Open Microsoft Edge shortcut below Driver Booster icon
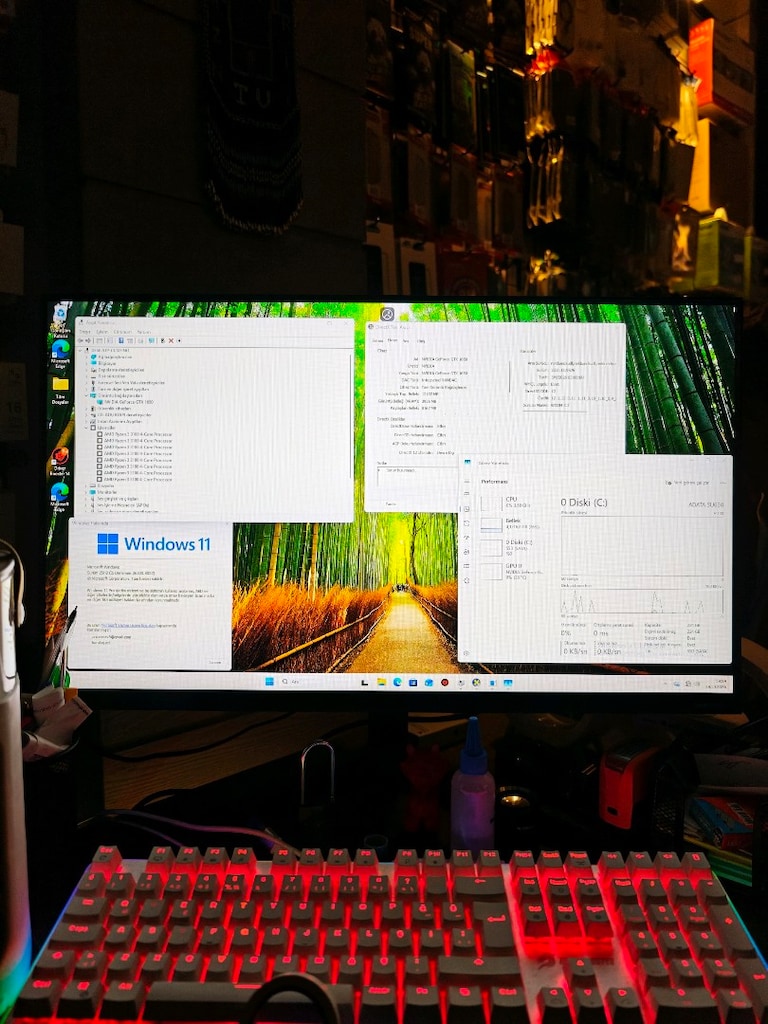Viewport: 768px width, 1024px height. [60, 496]
